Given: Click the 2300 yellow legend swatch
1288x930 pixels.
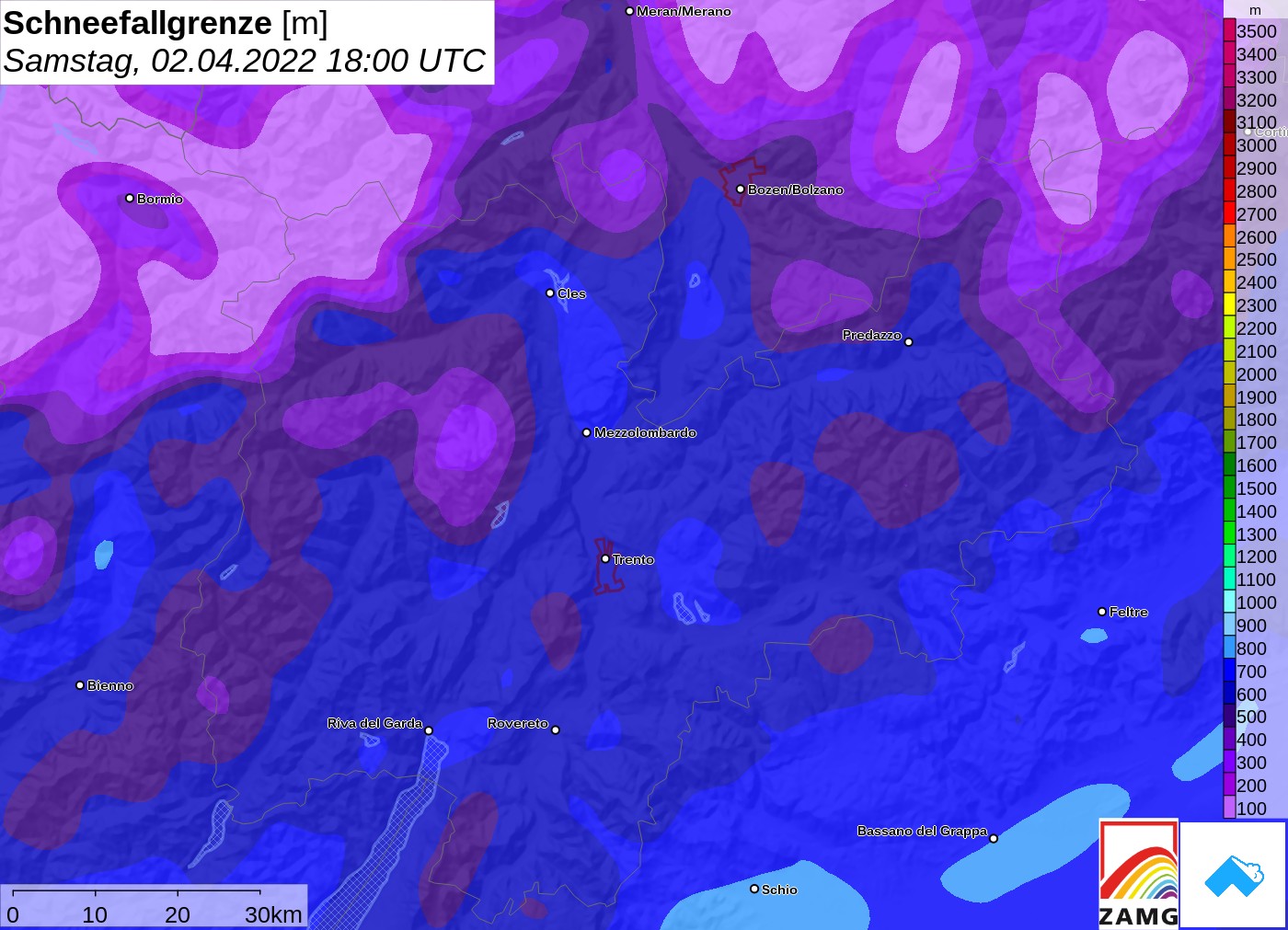Looking at the screenshot, I should [1229, 304].
